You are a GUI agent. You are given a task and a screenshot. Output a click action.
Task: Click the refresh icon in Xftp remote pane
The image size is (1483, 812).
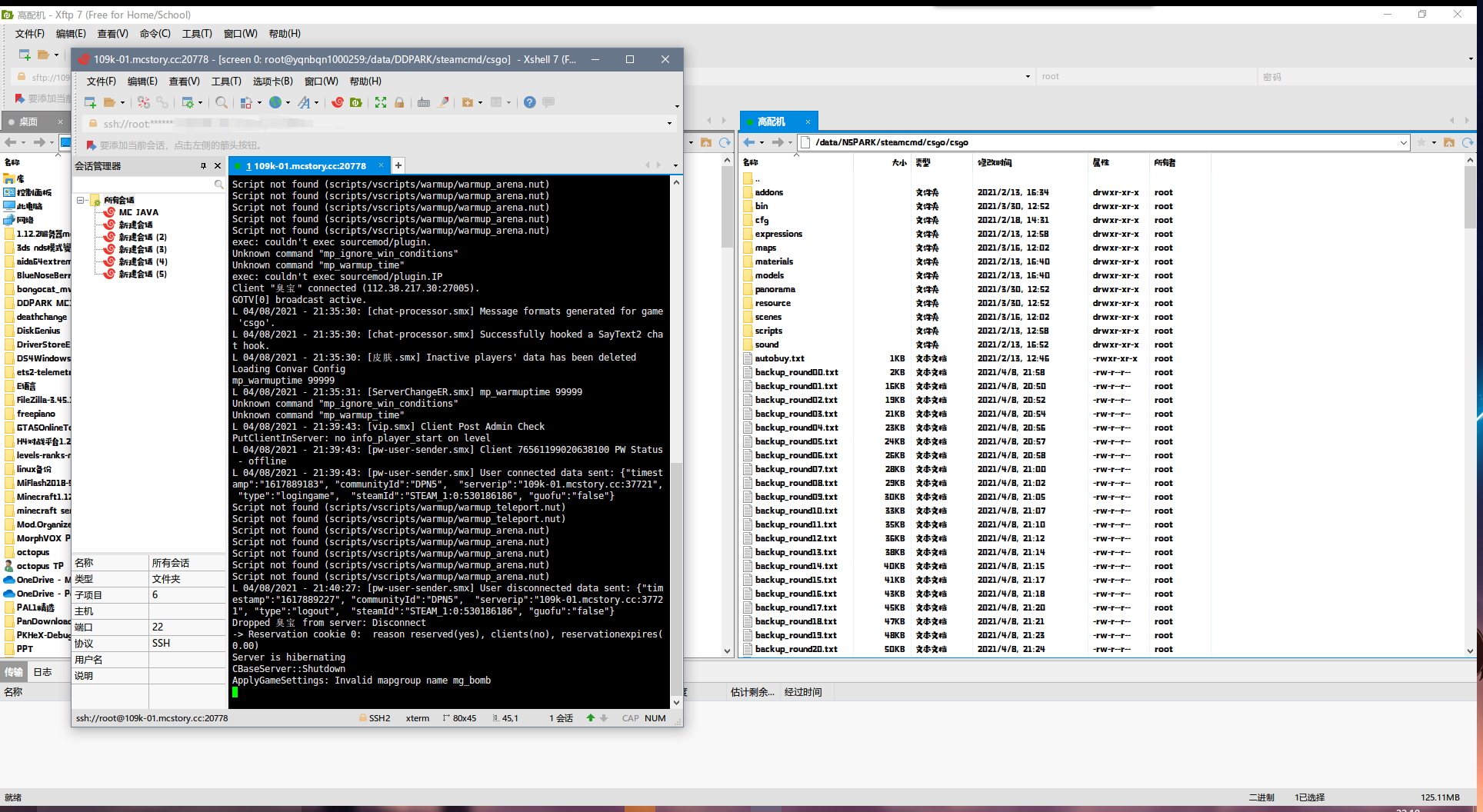point(1468,142)
